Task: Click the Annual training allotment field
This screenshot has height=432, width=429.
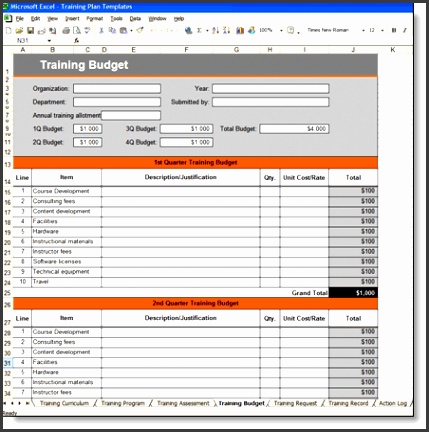Action: (x=131, y=115)
